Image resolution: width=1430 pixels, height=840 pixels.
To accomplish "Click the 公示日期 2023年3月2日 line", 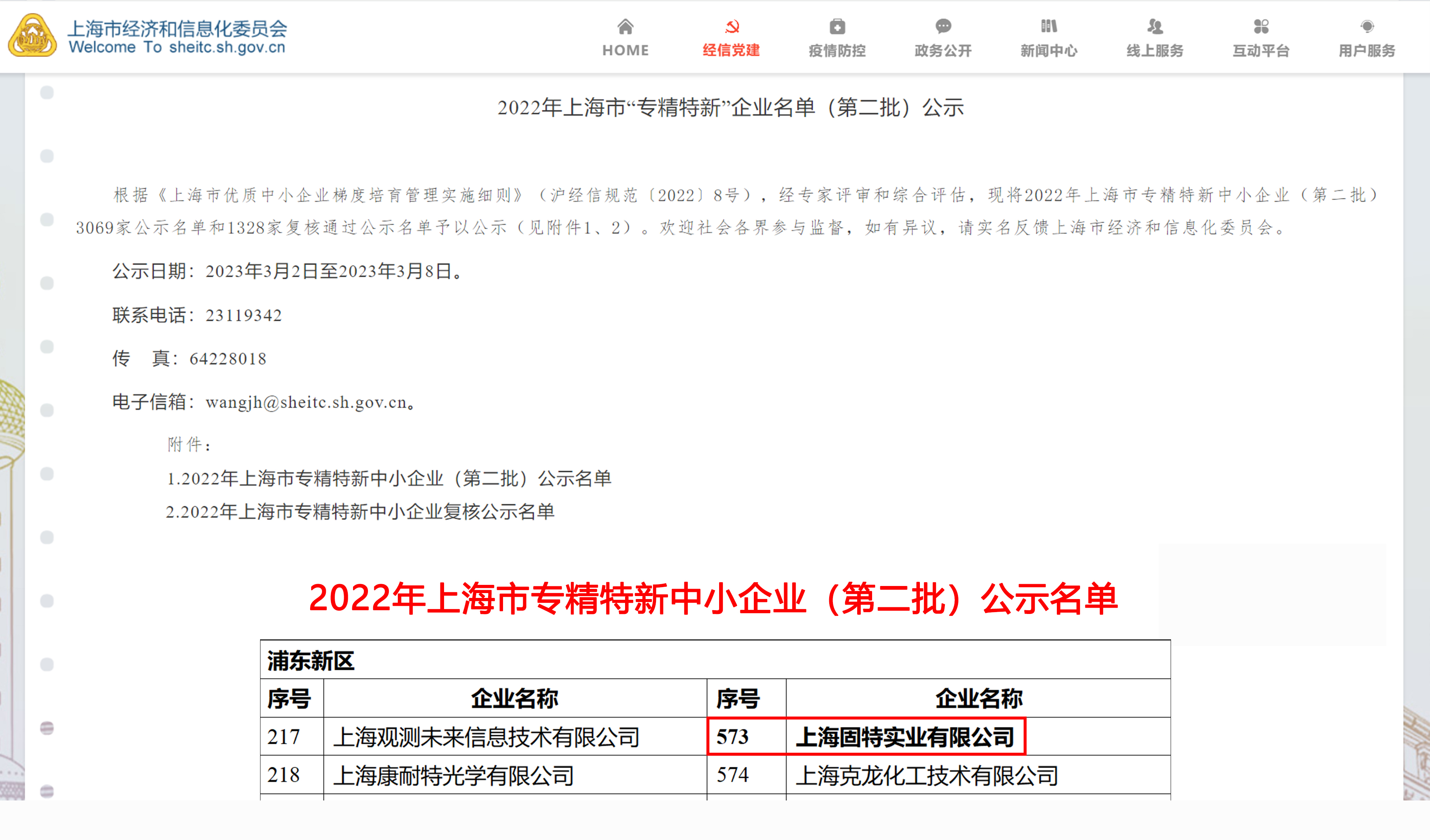I will click(x=288, y=271).
